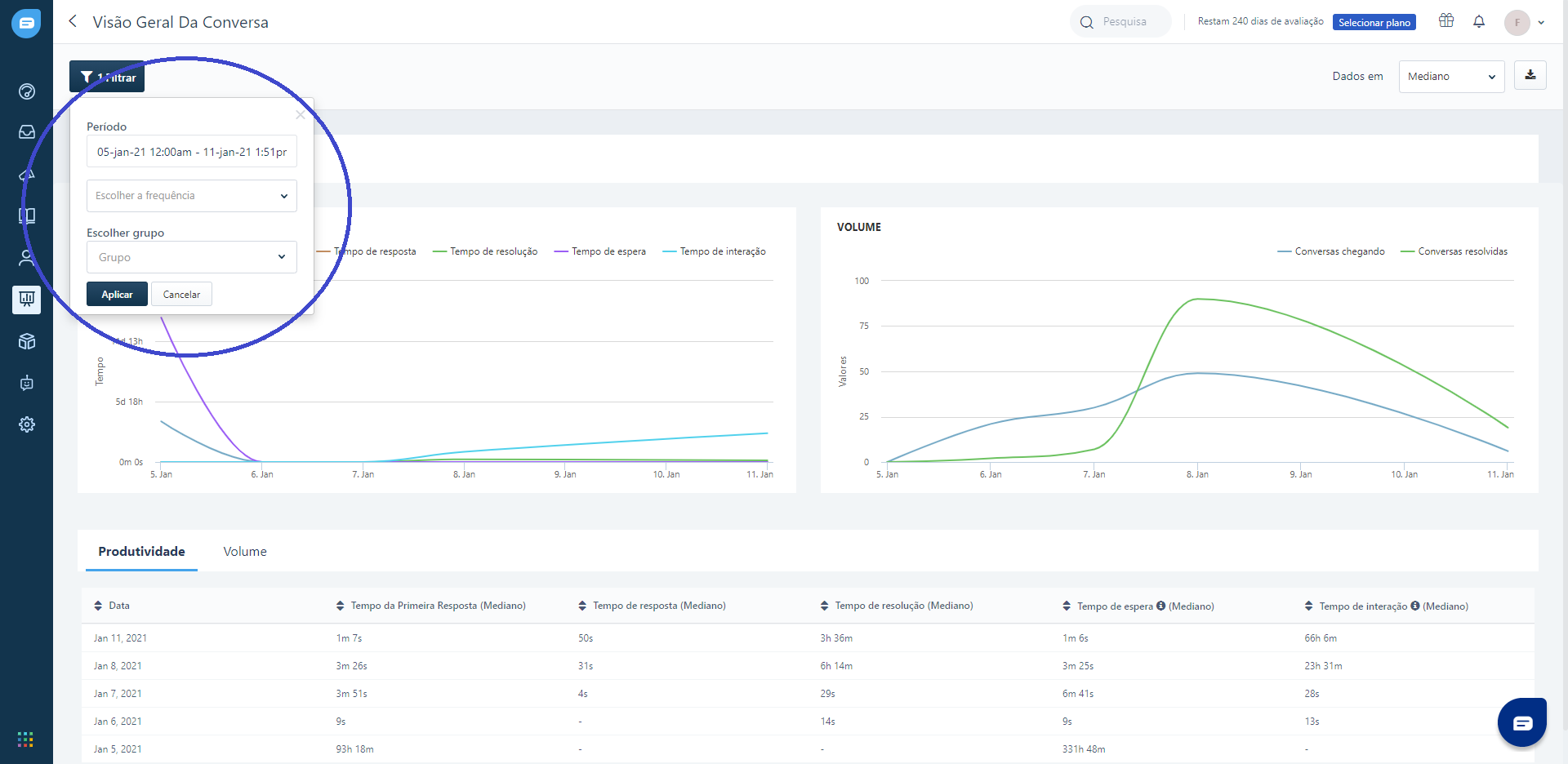1568x764 pixels.
Task: Sort by Data column arrows
Action: point(98,606)
